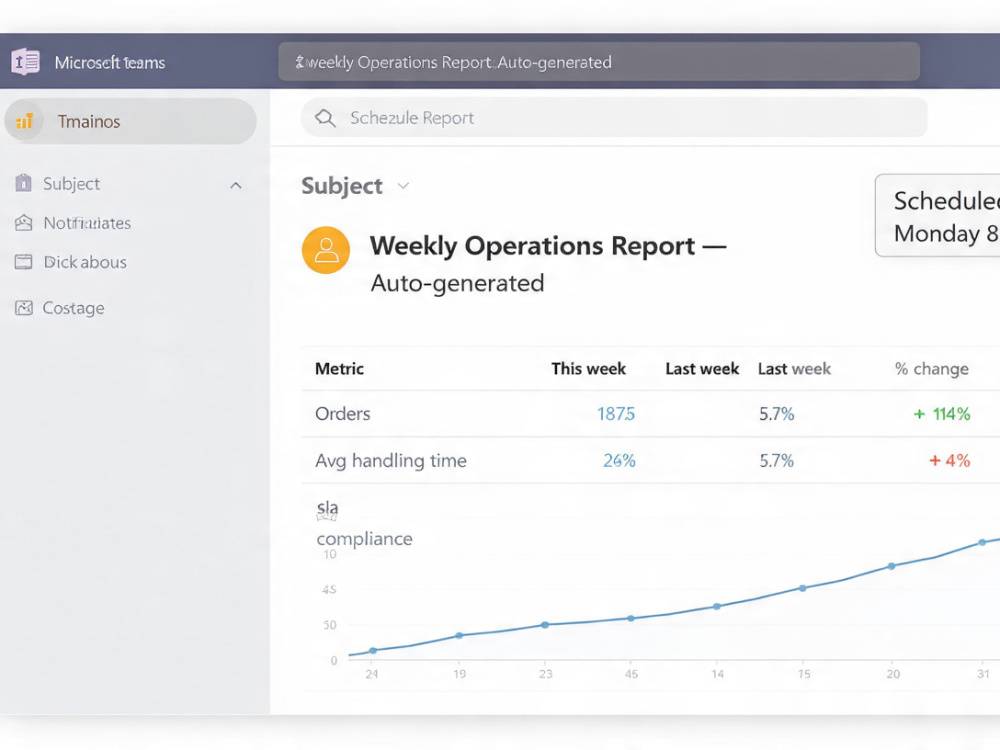This screenshot has height=750, width=1000.
Task: Click the magnifying glass search icon
Action: tap(325, 118)
